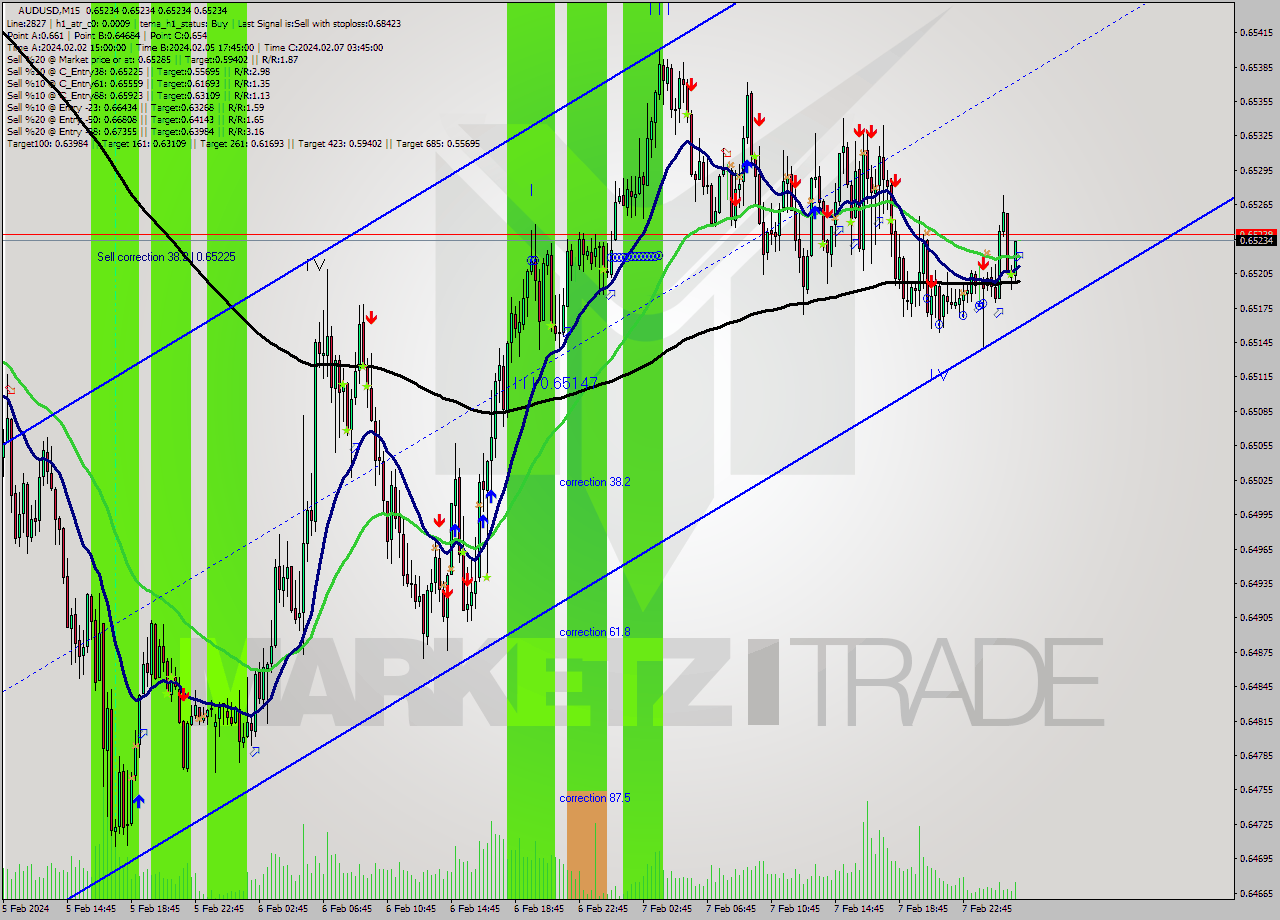This screenshot has height=920, width=1280.
Task: Click the 0.65025 price axis label
Action: 1256,480
